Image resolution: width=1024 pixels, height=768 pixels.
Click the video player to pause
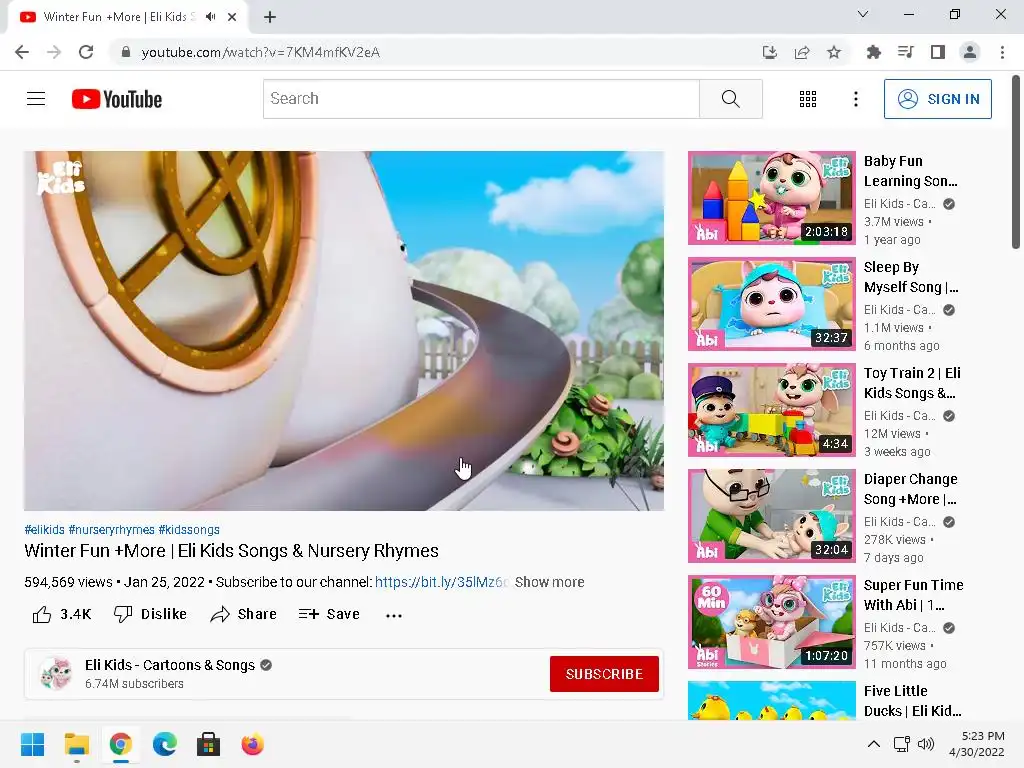[344, 330]
